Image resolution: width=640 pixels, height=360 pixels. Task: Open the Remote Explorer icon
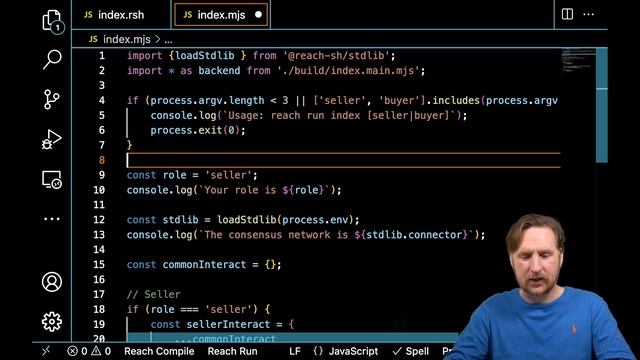[51, 180]
